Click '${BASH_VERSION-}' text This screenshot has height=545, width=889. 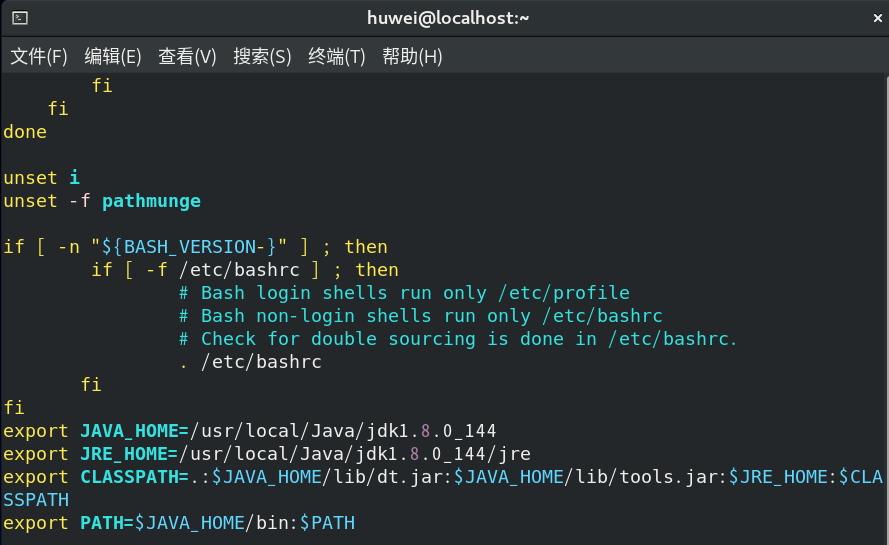(189, 247)
